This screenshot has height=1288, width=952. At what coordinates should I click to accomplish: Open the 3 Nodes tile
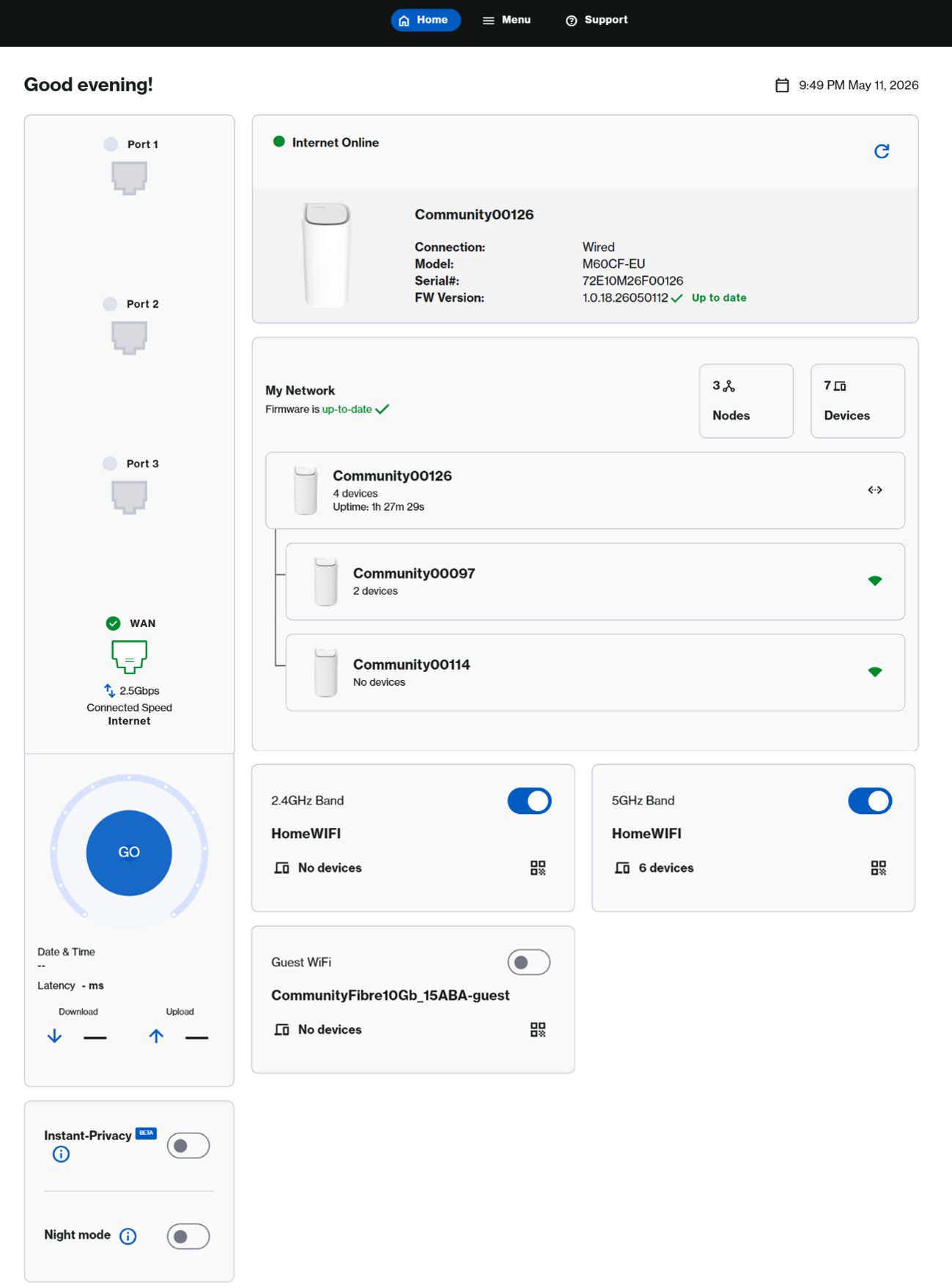point(746,401)
